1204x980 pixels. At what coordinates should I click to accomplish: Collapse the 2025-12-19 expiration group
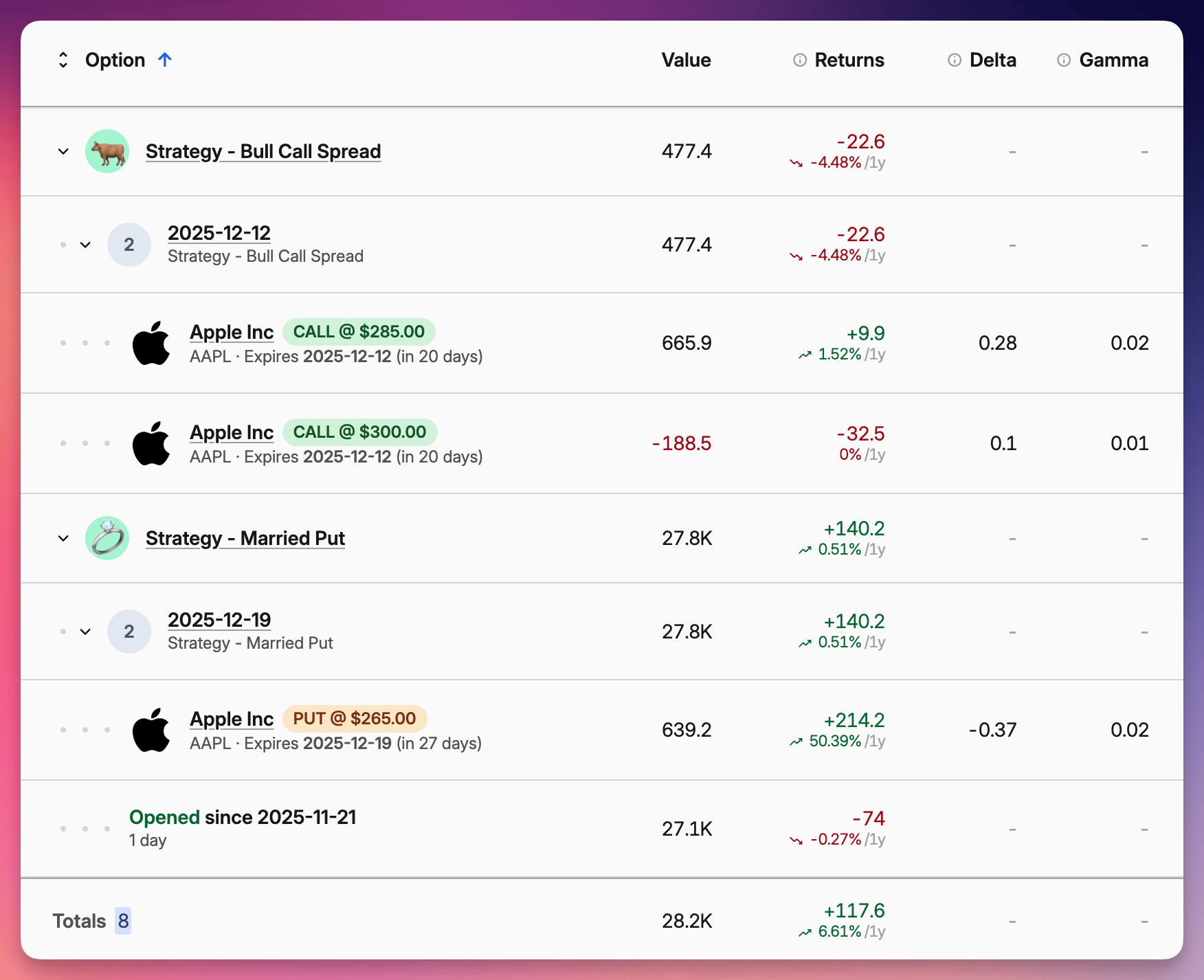85,631
